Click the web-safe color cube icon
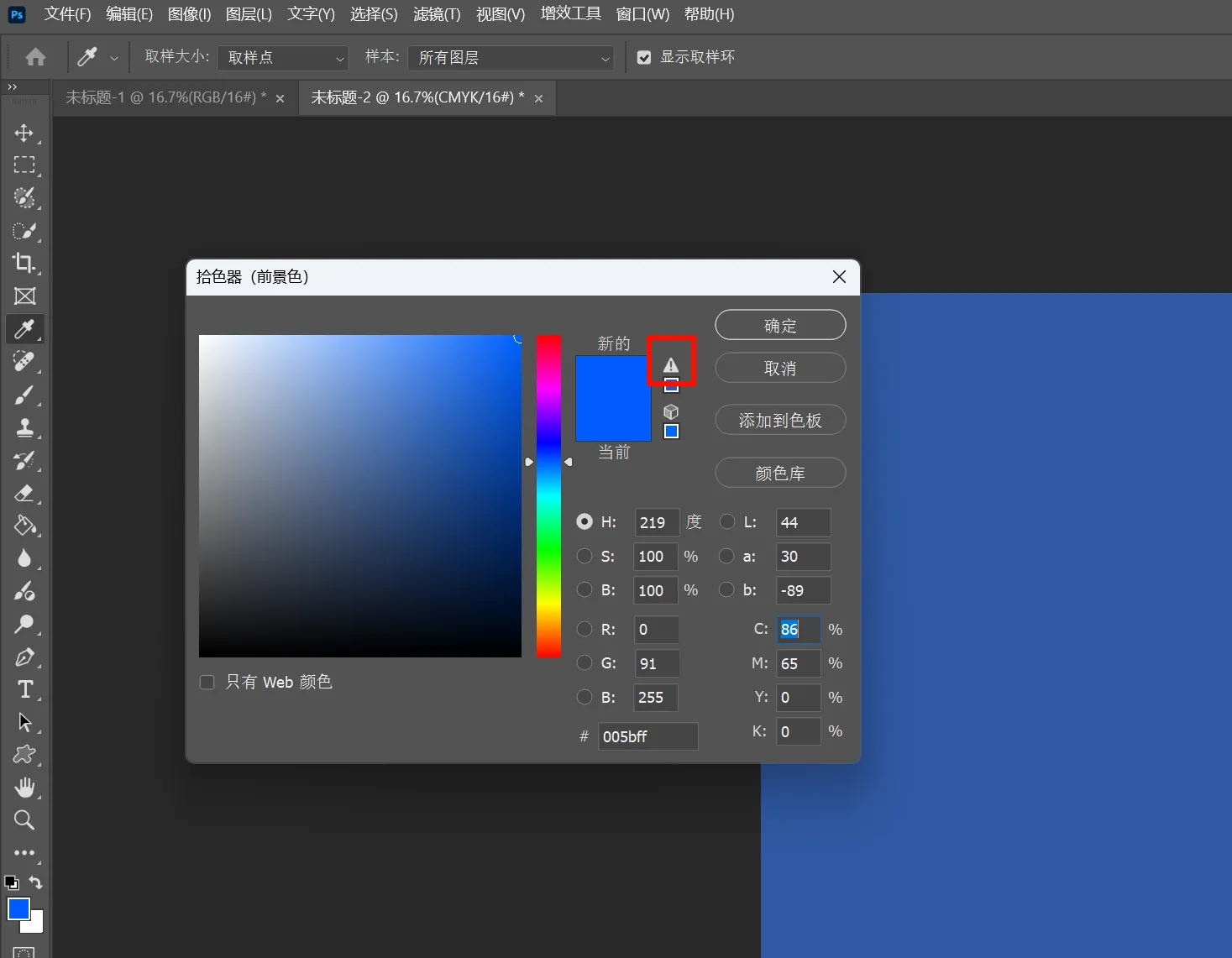 670,411
